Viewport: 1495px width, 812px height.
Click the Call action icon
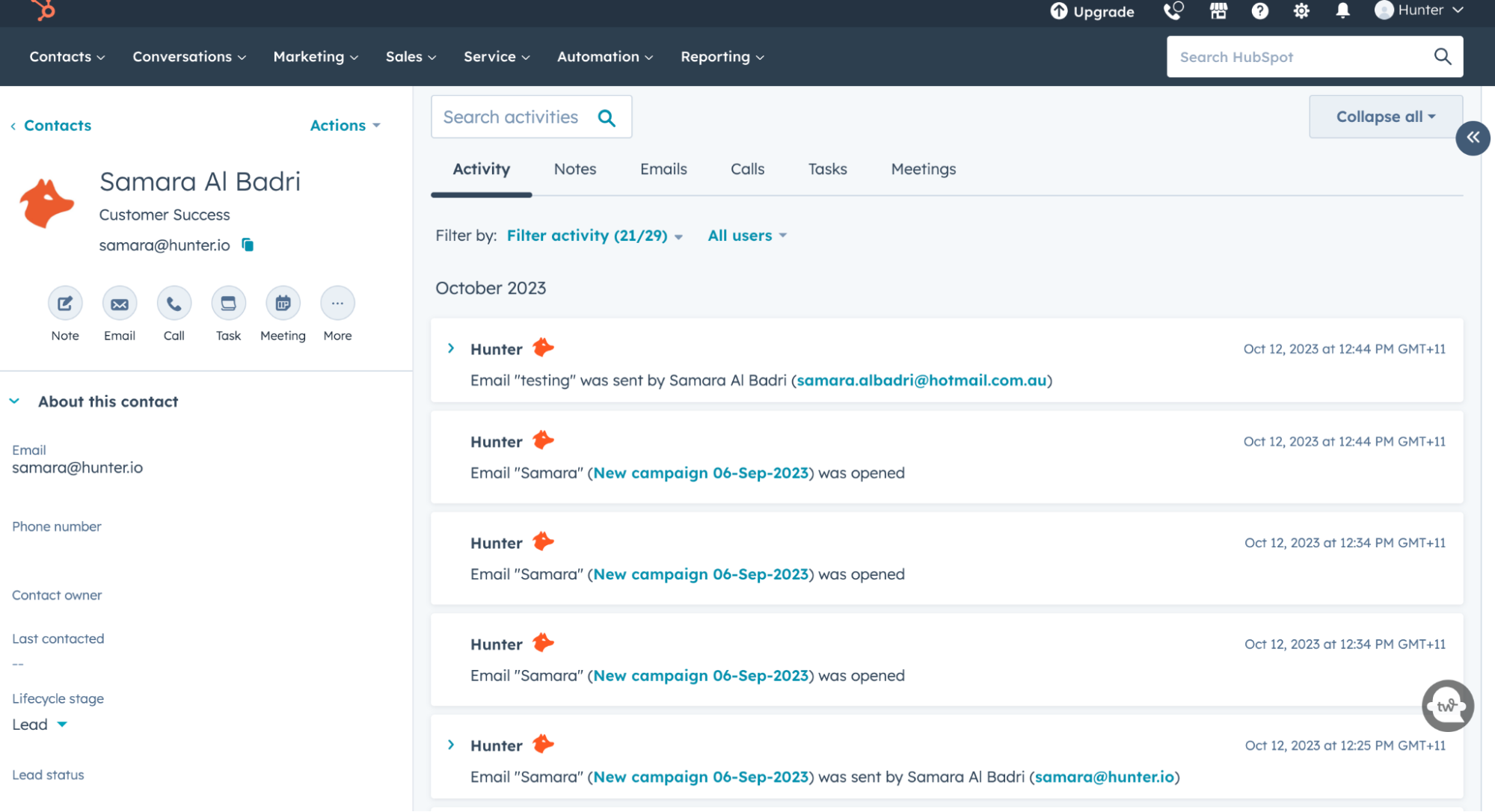174,304
